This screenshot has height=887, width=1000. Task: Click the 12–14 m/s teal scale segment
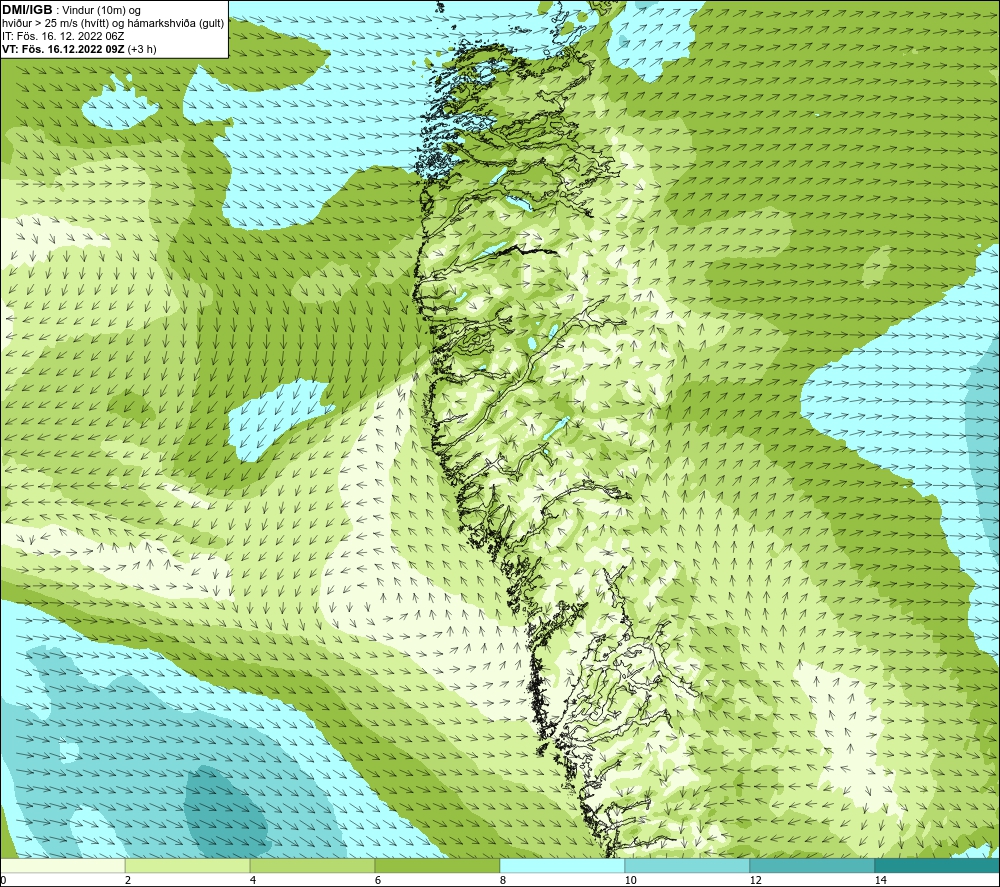(x=812, y=866)
